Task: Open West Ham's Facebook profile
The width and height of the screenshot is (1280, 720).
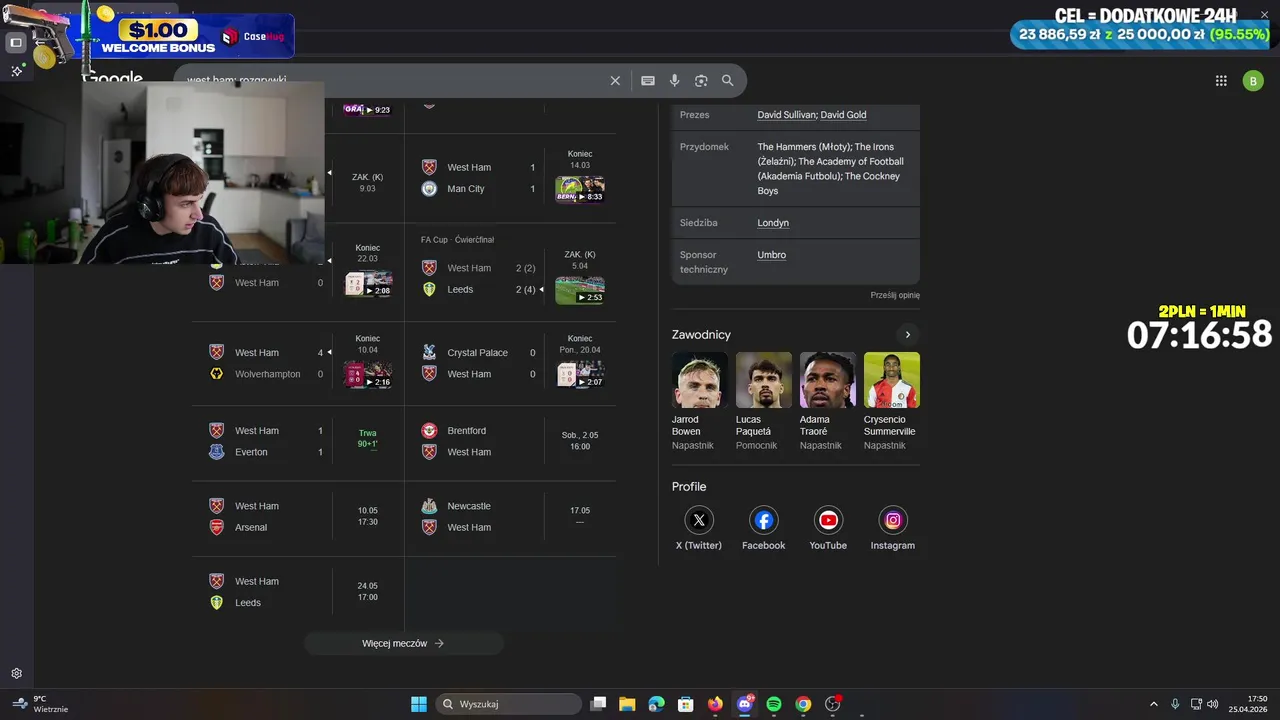Action: coord(763,528)
